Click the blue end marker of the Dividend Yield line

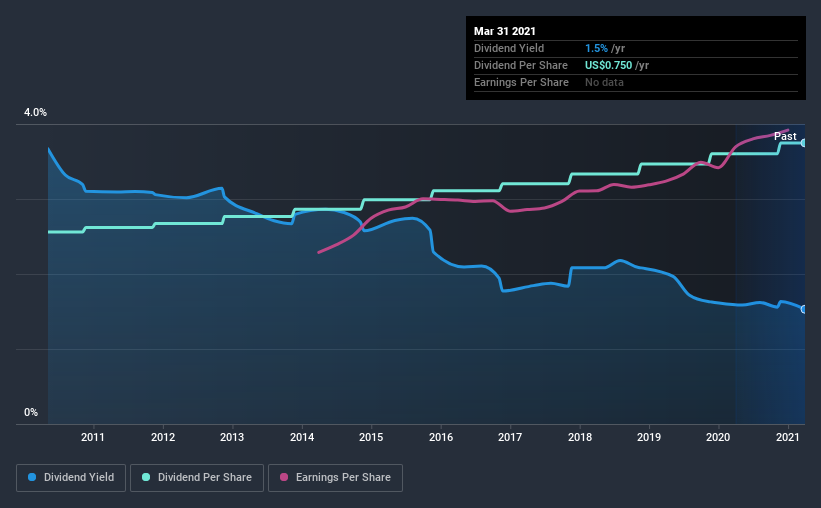click(x=803, y=309)
